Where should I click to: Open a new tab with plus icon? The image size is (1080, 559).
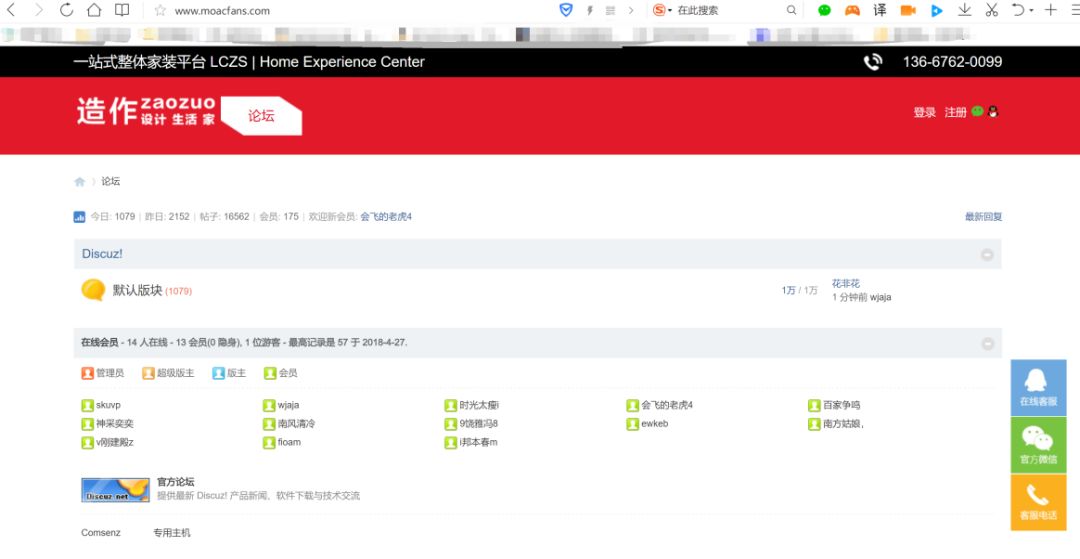[1050, 10]
